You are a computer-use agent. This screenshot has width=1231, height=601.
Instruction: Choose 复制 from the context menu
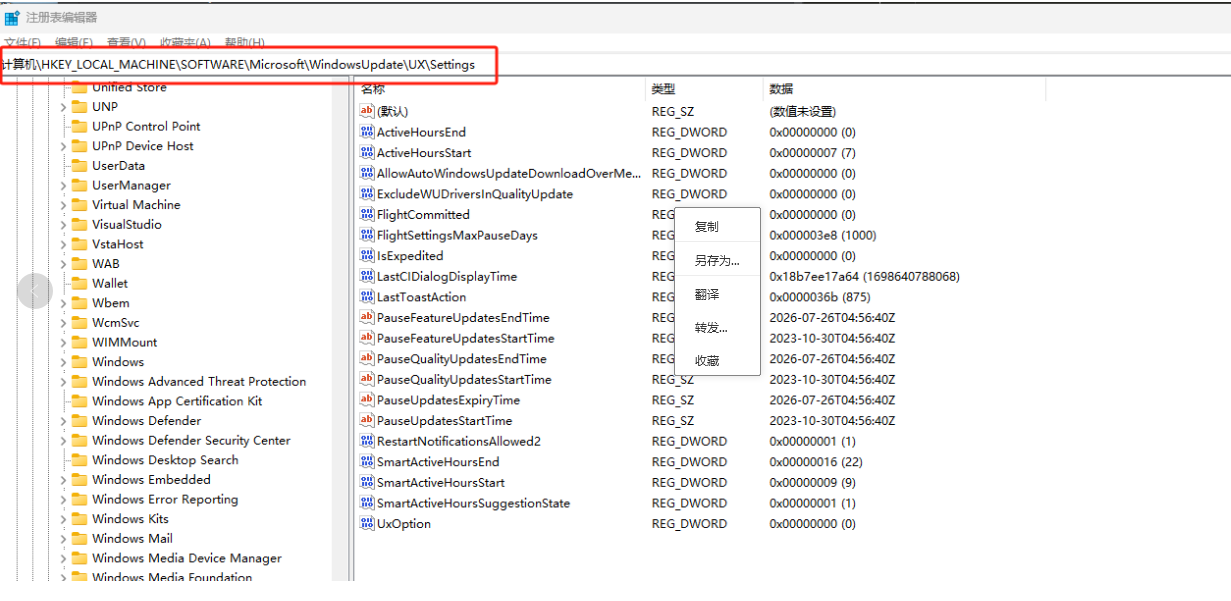[717, 227]
